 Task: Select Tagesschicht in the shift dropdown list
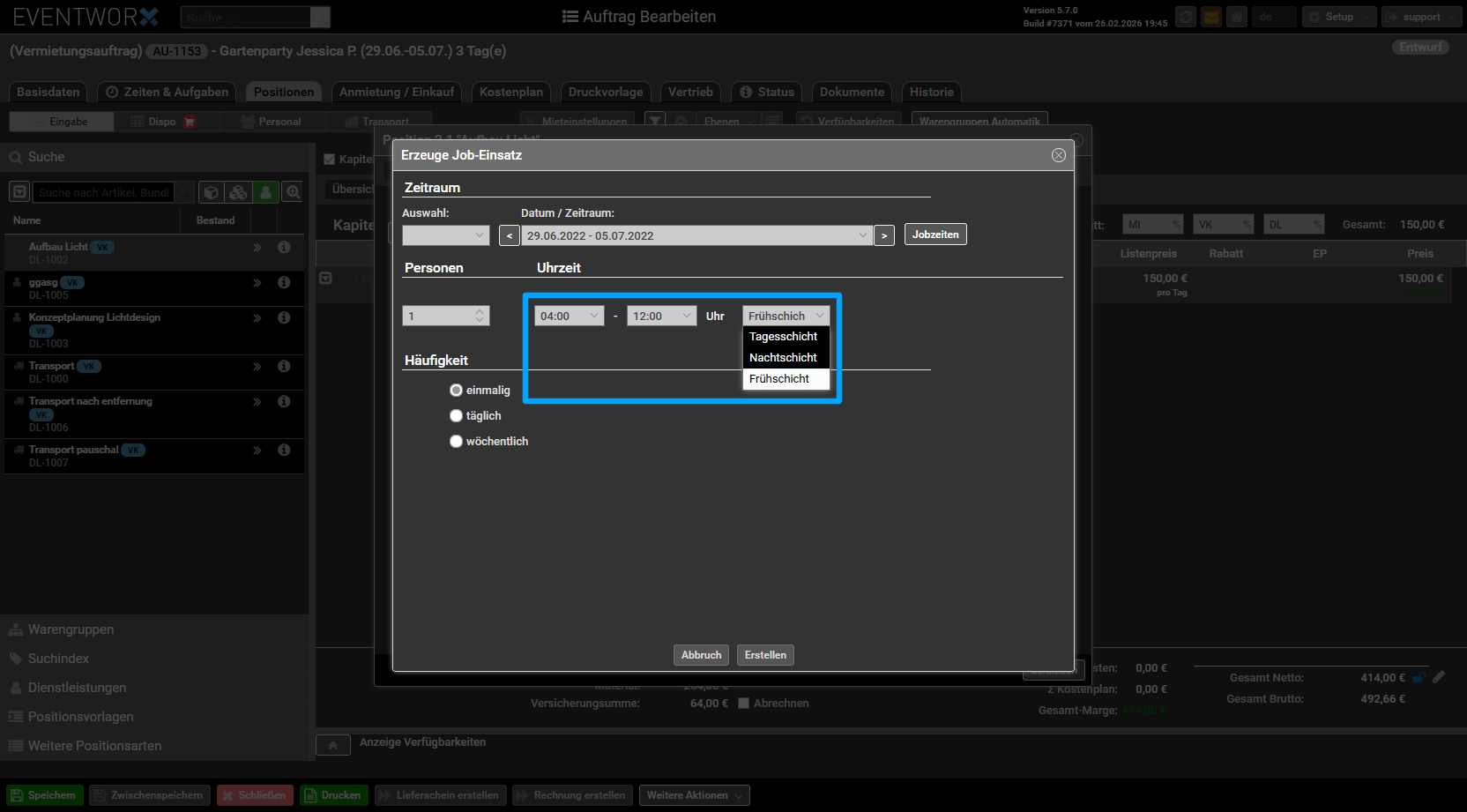click(783, 337)
